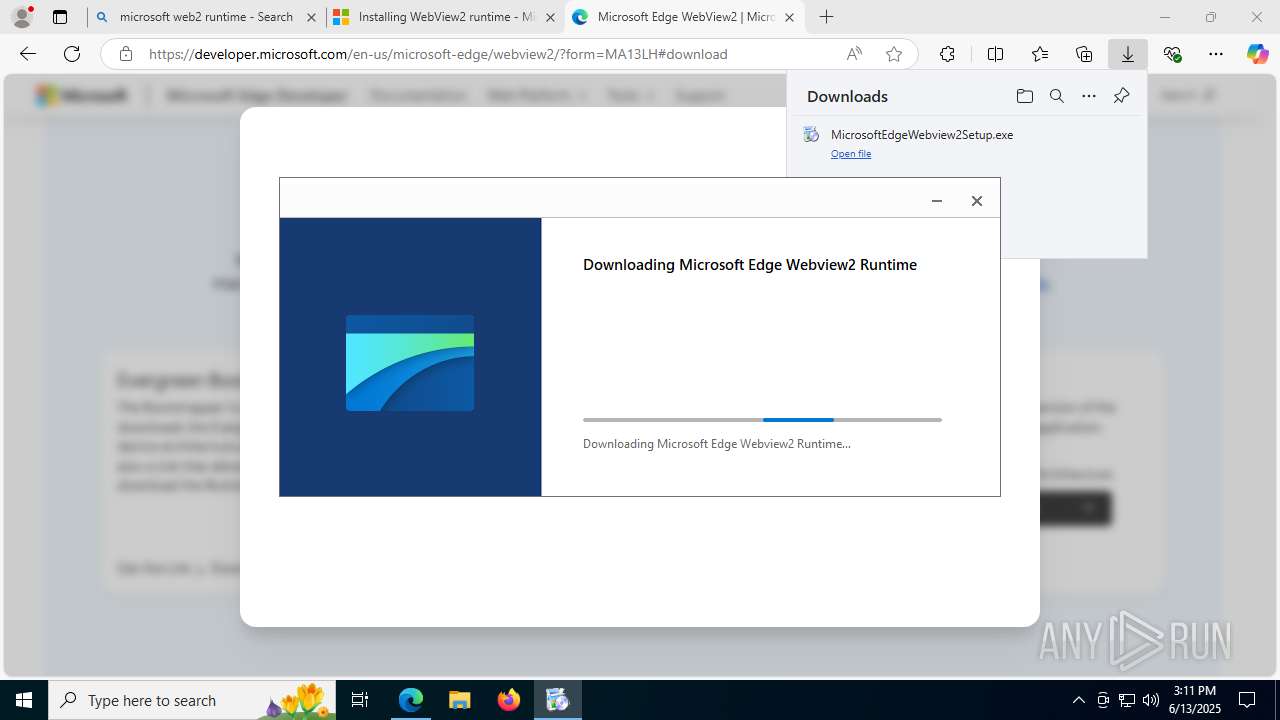Image resolution: width=1280 pixels, height=720 pixels.
Task: Minimize the Edge browser window
Action: point(1165,17)
